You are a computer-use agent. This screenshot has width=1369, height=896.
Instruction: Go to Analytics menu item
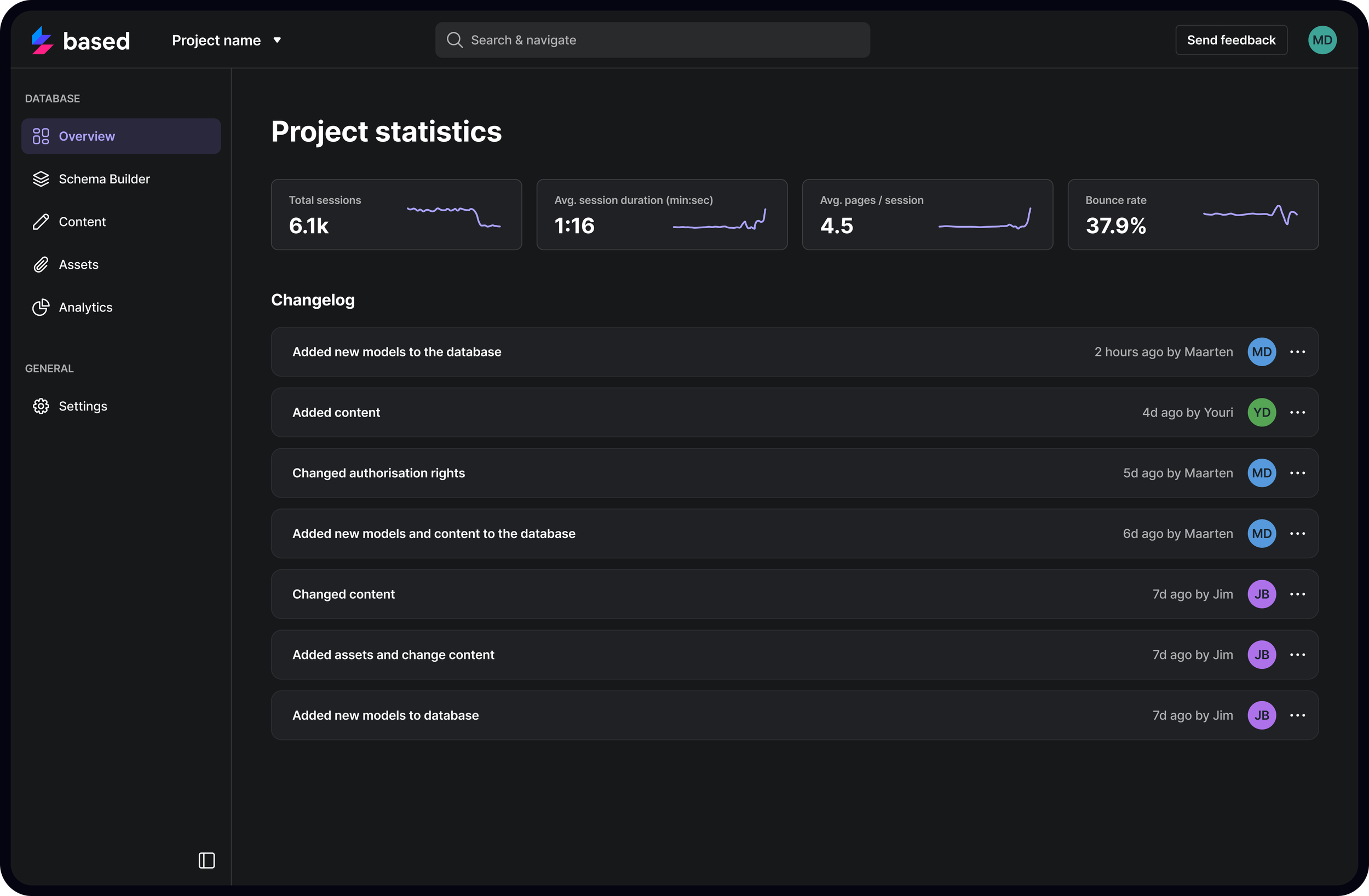pyautogui.click(x=86, y=307)
